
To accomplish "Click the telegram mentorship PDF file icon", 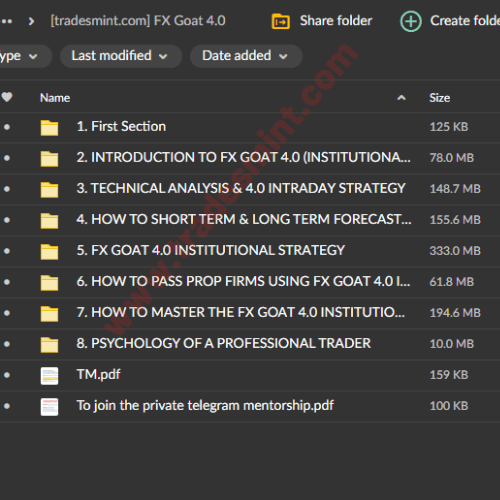I will 49,407.
